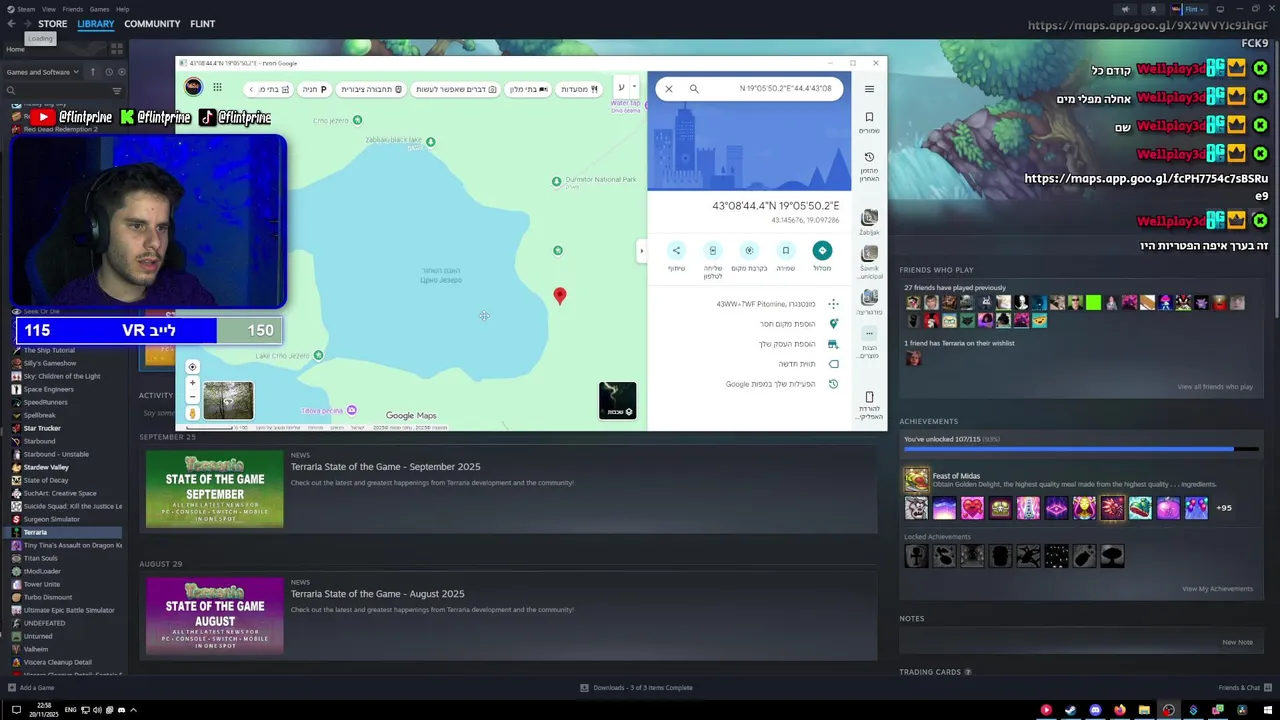Open the Maps language input dropdown arrow
This screenshot has height=720, width=1280.
633,87
